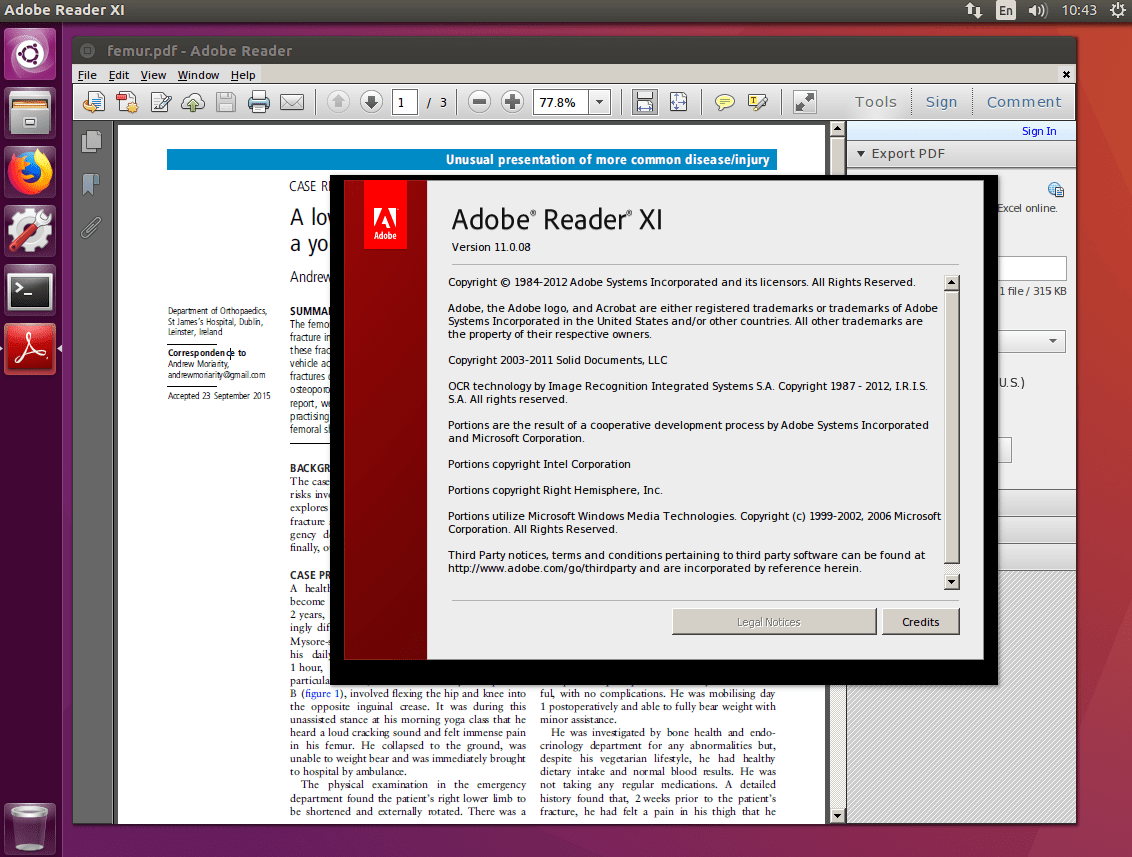Open the Create PDF online toolbar icon
The width and height of the screenshot is (1132, 857).
pyautogui.click(x=94, y=102)
